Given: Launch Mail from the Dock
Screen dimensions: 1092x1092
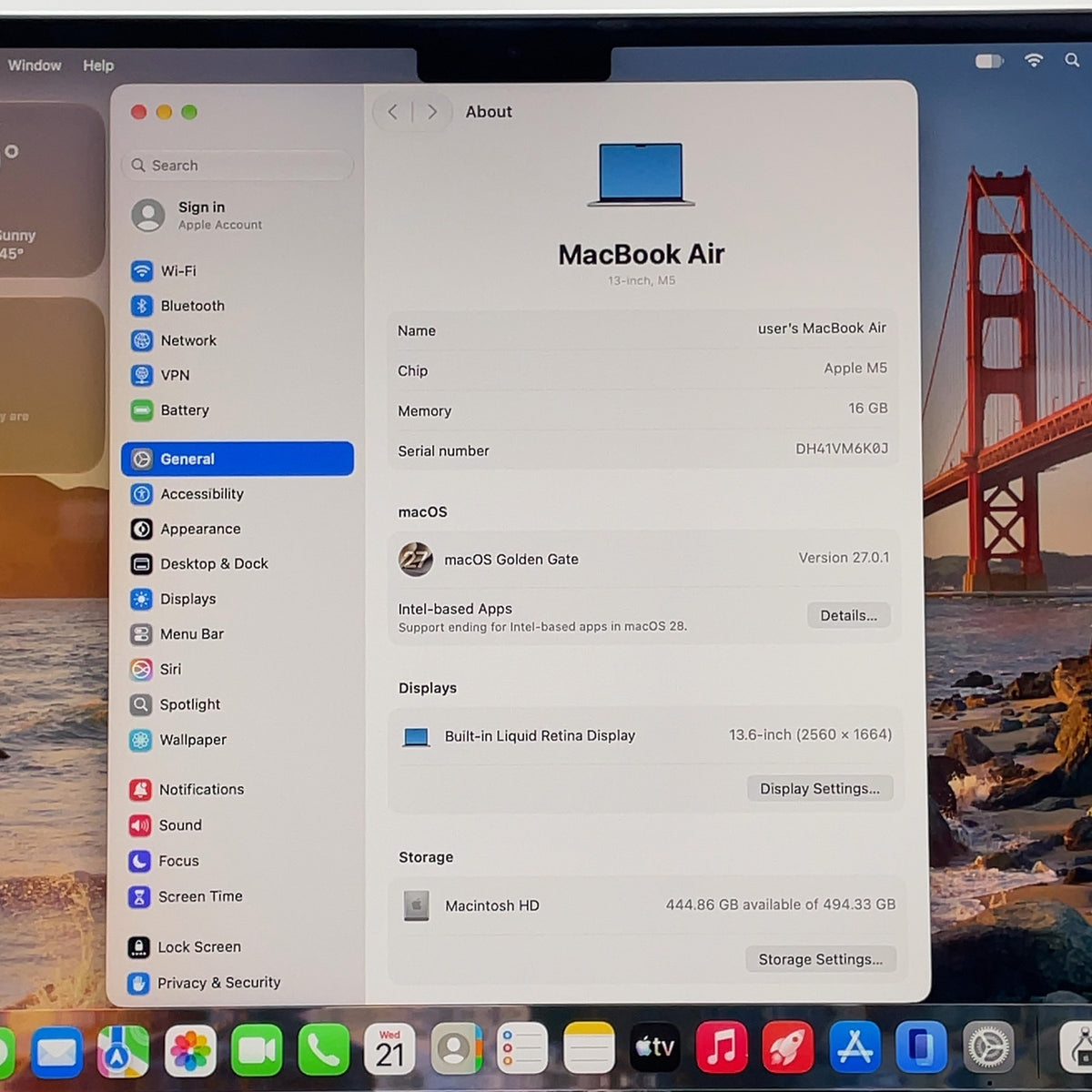Looking at the screenshot, I should coord(56,1051).
